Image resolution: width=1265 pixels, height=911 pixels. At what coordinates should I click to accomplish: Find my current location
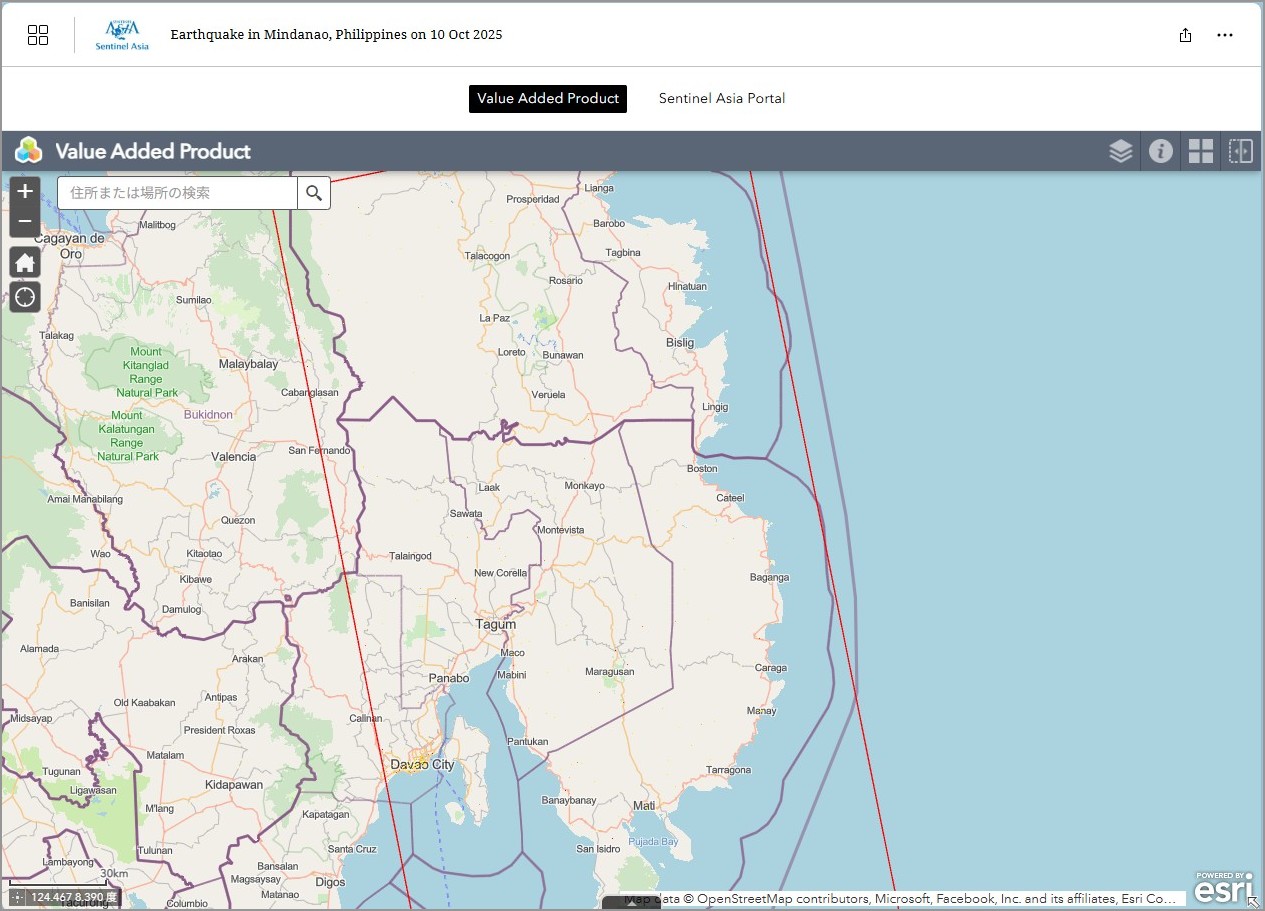(x=25, y=297)
